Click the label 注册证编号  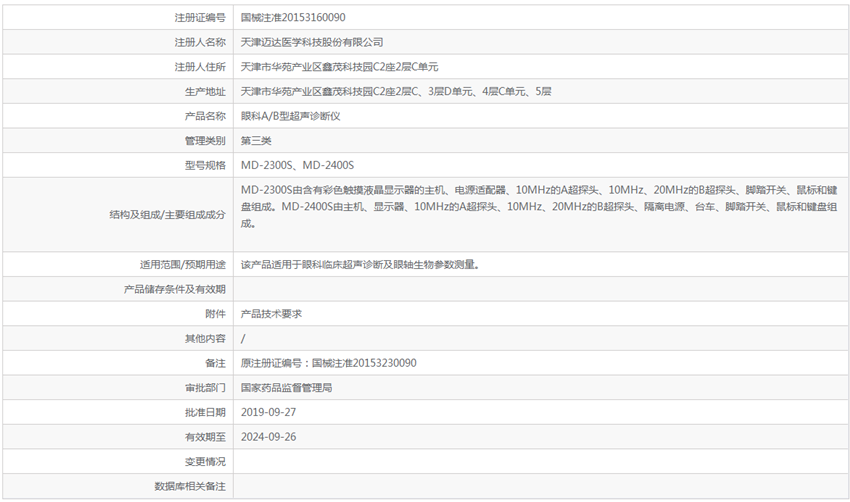pyautogui.click(x=199, y=17)
